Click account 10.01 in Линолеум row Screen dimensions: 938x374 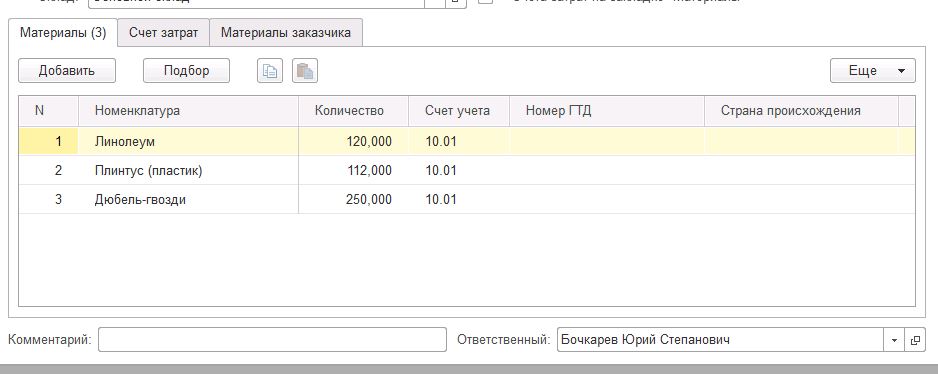[x=459, y=142]
